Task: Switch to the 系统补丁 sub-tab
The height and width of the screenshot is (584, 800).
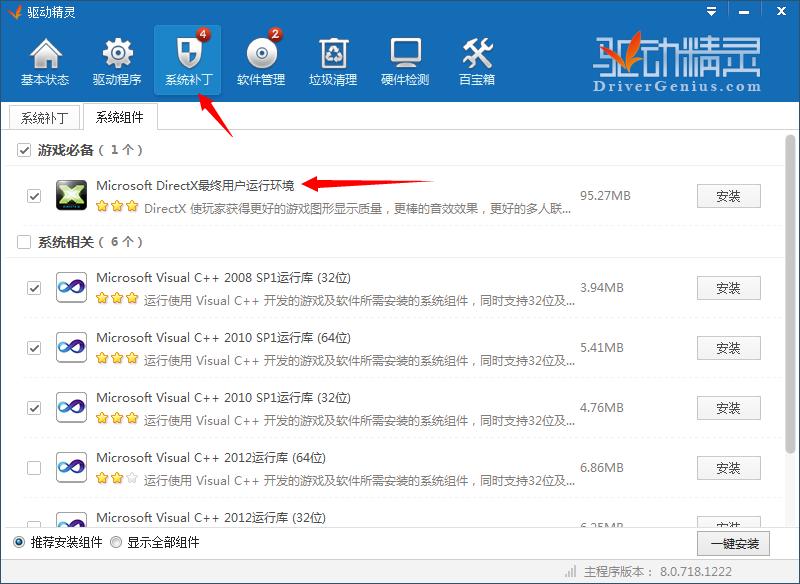Action: (x=45, y=117)
